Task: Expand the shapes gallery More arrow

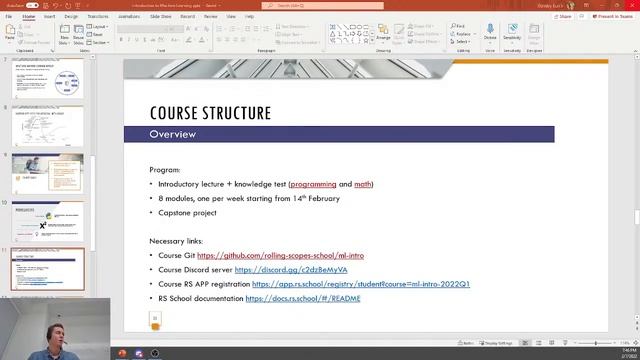Action: 372,41
